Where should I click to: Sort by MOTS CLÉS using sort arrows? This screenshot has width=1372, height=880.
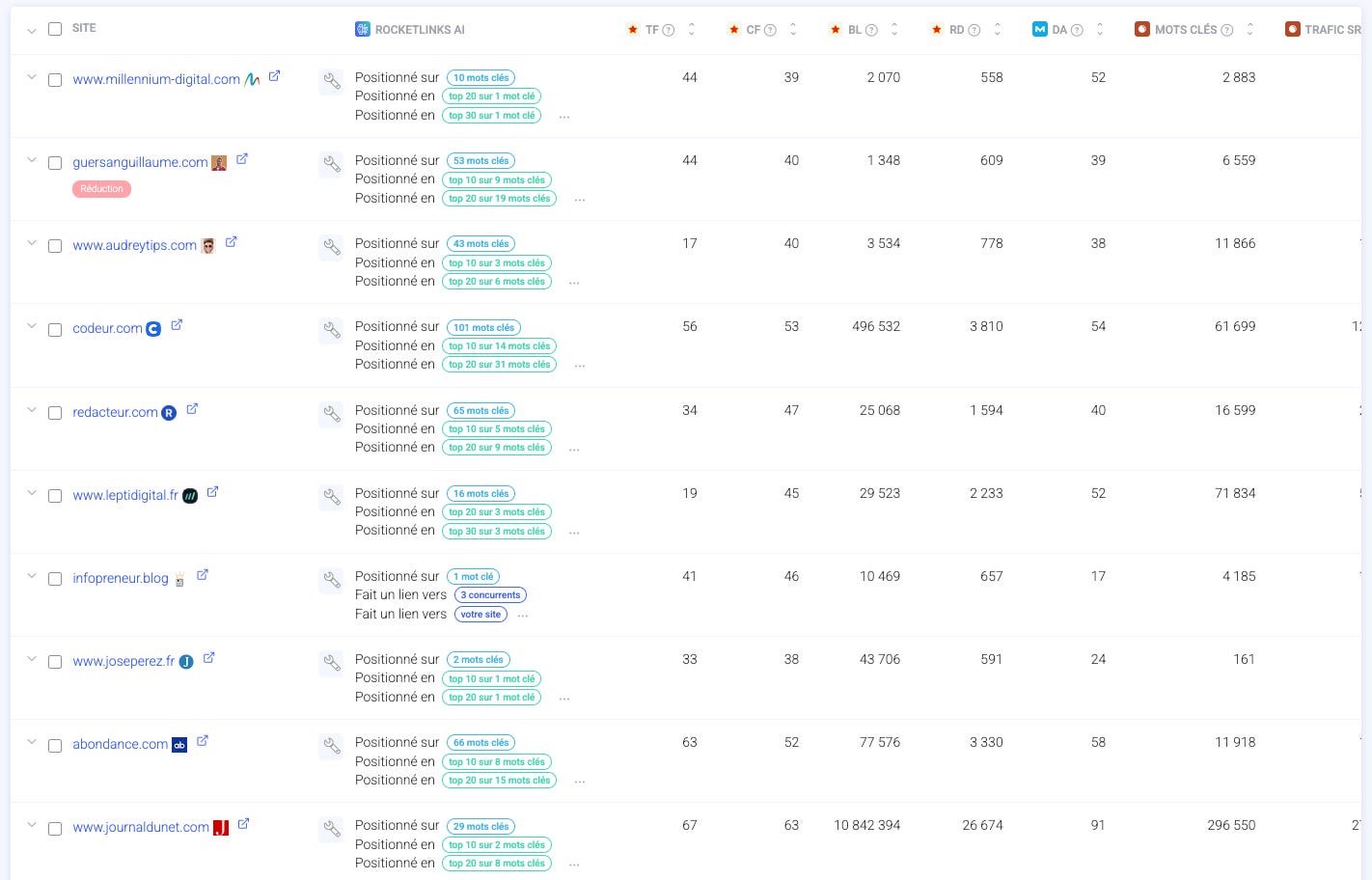click(x=1249, y=30)
